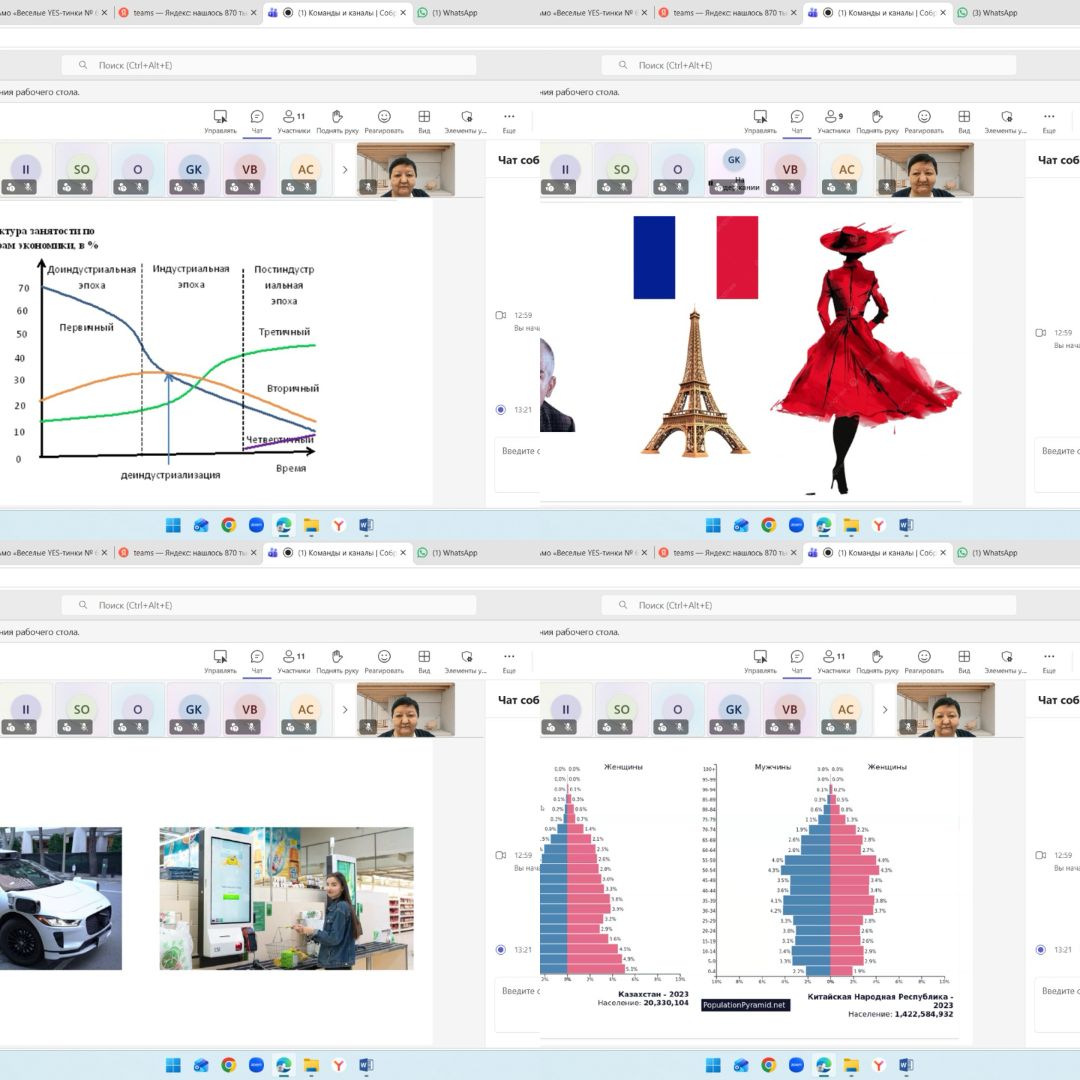Open the Start menu below the employment chart
The height and width of the screenshot is (1080, 1080).
click(x=173, y=526)
